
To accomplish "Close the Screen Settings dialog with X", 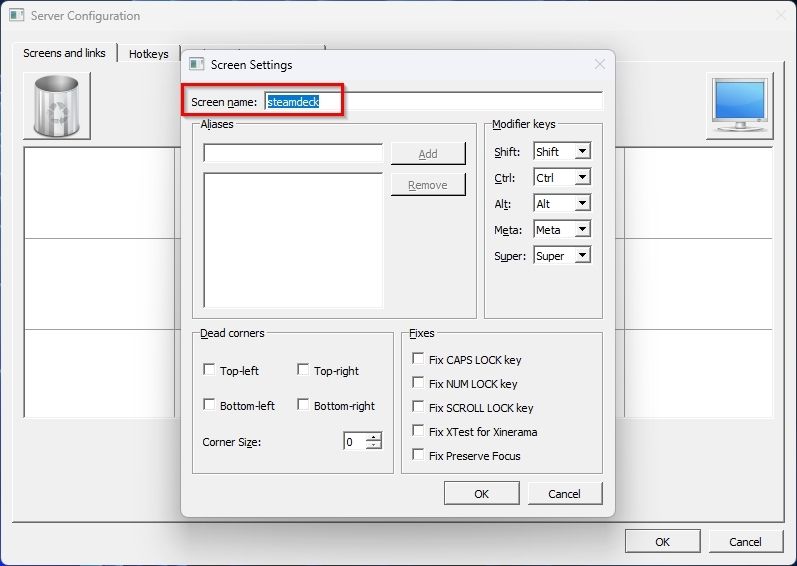I will (600, 65).
